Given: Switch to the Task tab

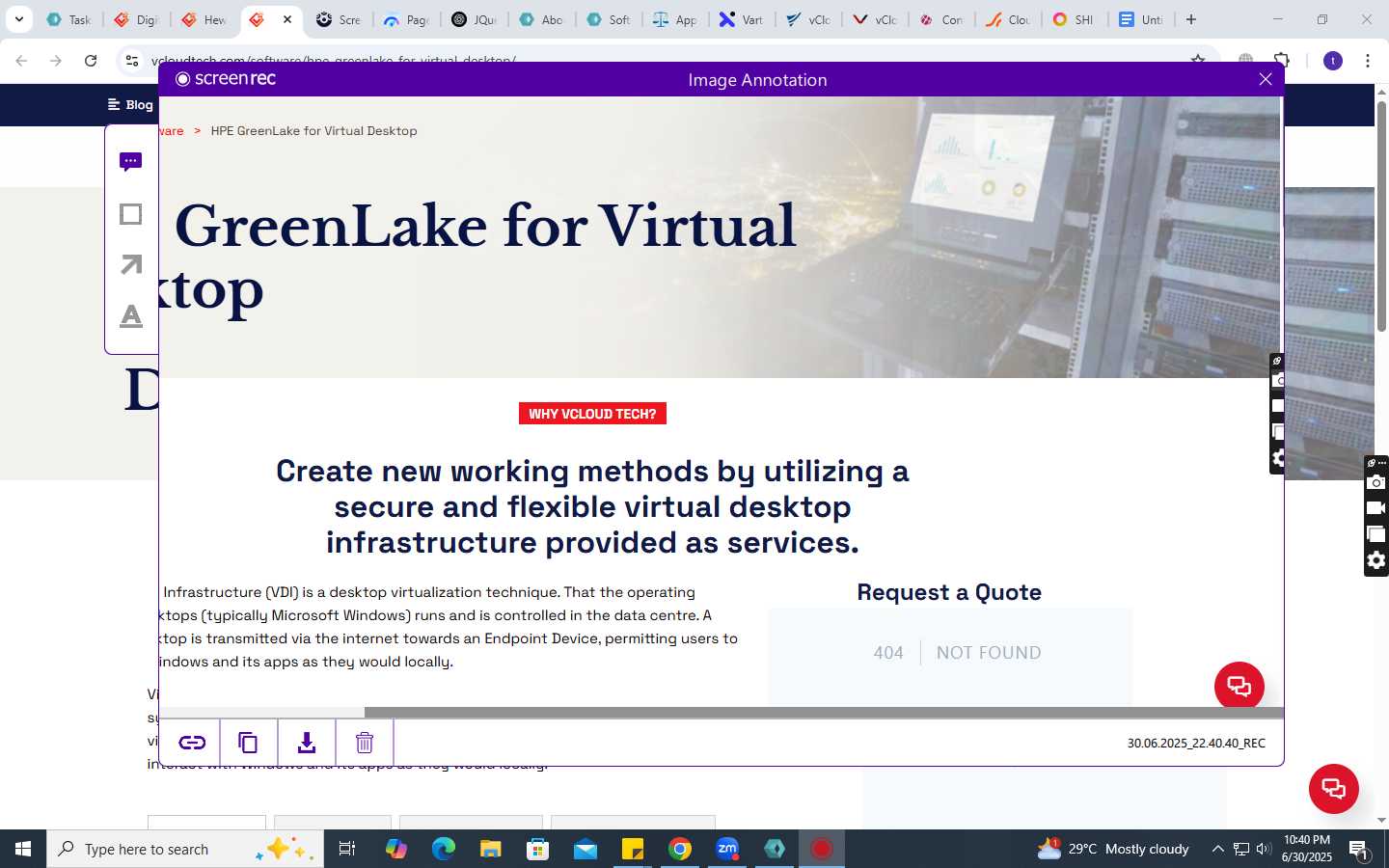Looking at the screenshot, I should point(69,19).
